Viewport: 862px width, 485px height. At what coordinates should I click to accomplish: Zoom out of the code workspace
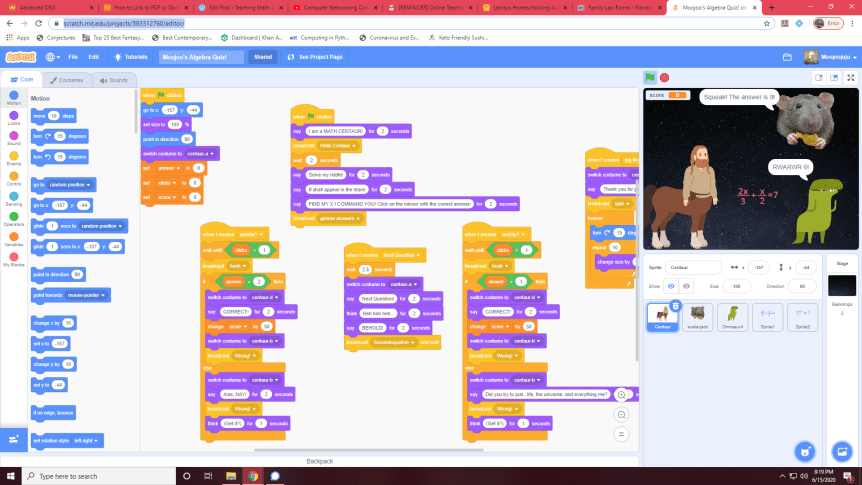621,415
